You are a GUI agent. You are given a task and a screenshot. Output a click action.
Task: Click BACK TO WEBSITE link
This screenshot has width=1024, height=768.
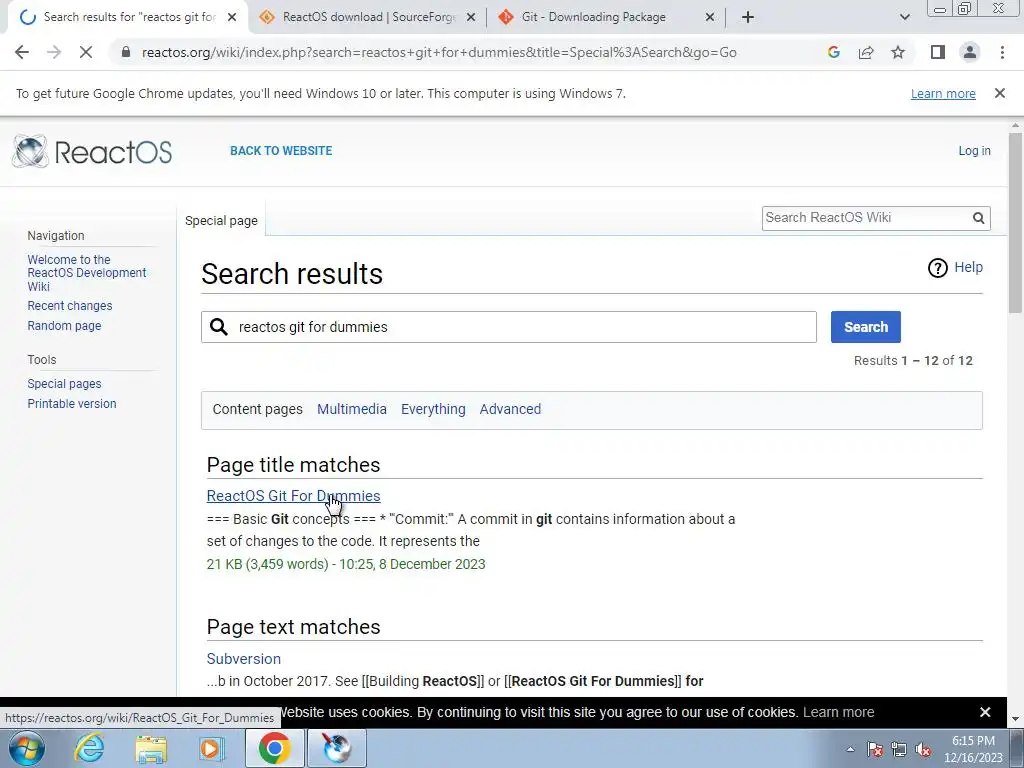[x=281, y=151]
